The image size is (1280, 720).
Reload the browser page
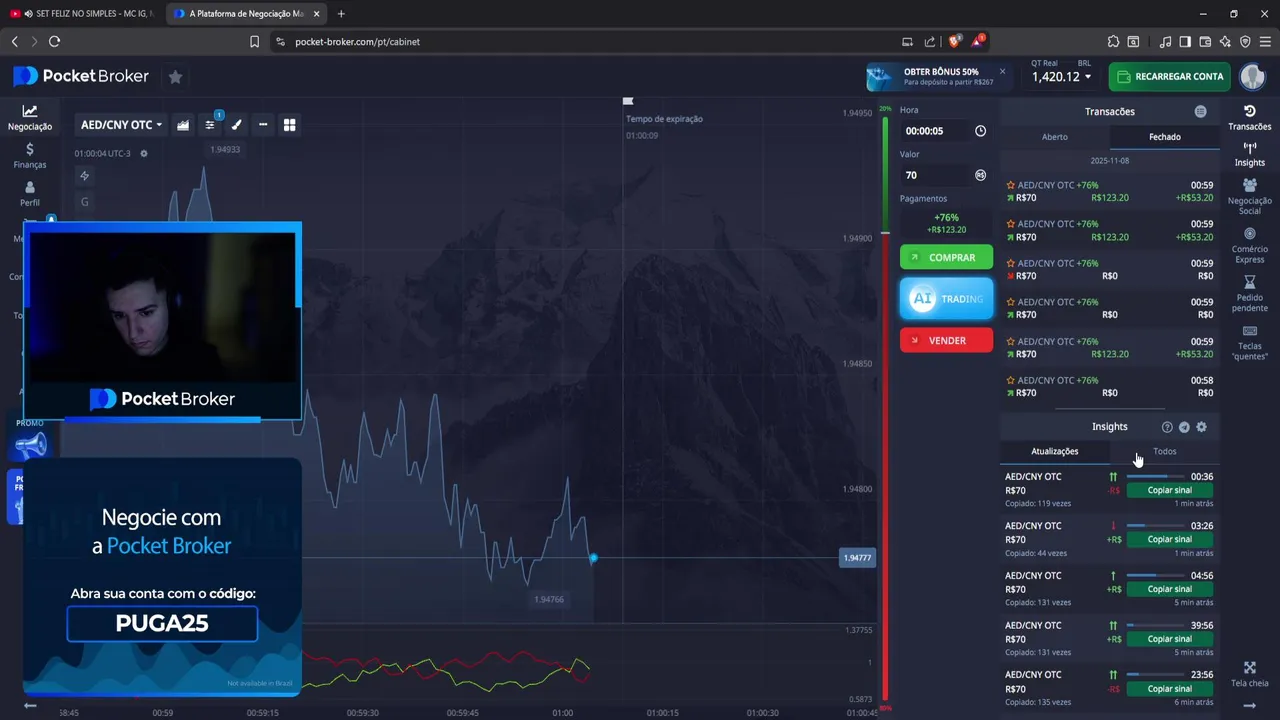tap(54, 41)
